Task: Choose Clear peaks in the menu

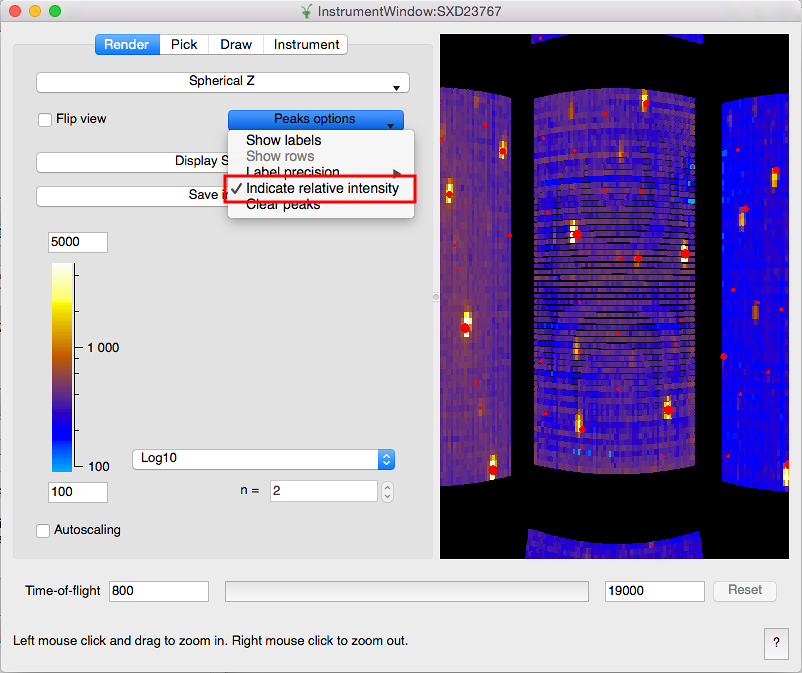Action: 283,205
